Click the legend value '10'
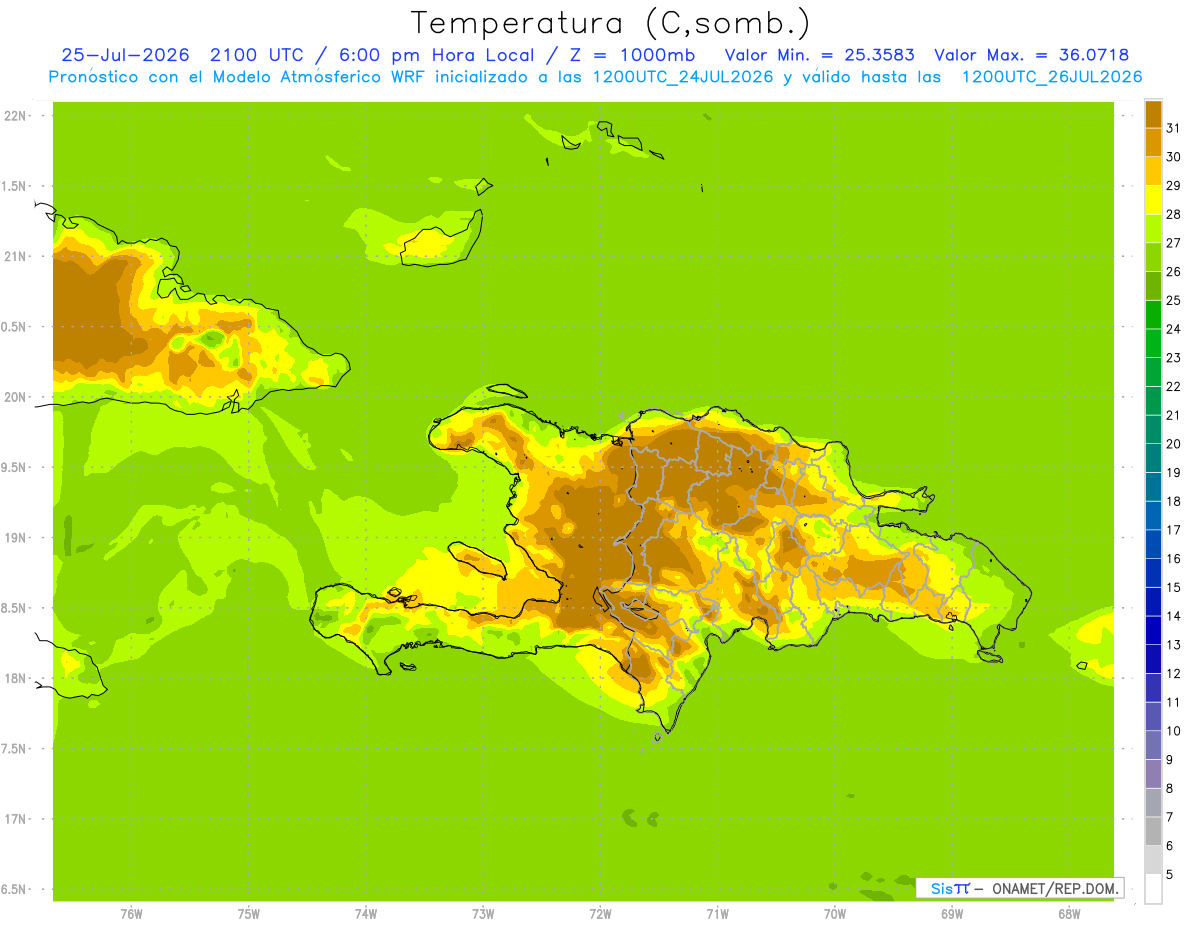Screen dimensions: 1200x927 coord(1173,731)
